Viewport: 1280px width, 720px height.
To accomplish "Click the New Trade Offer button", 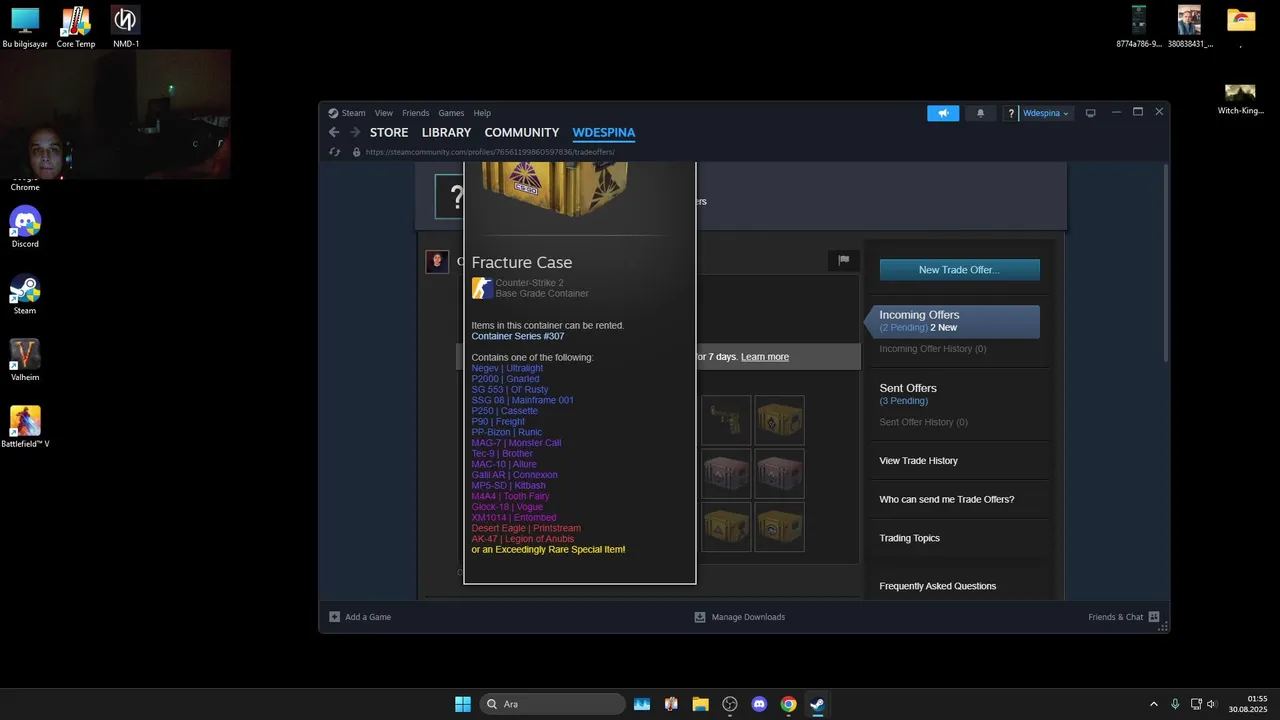I will click(x=959, y=270).
